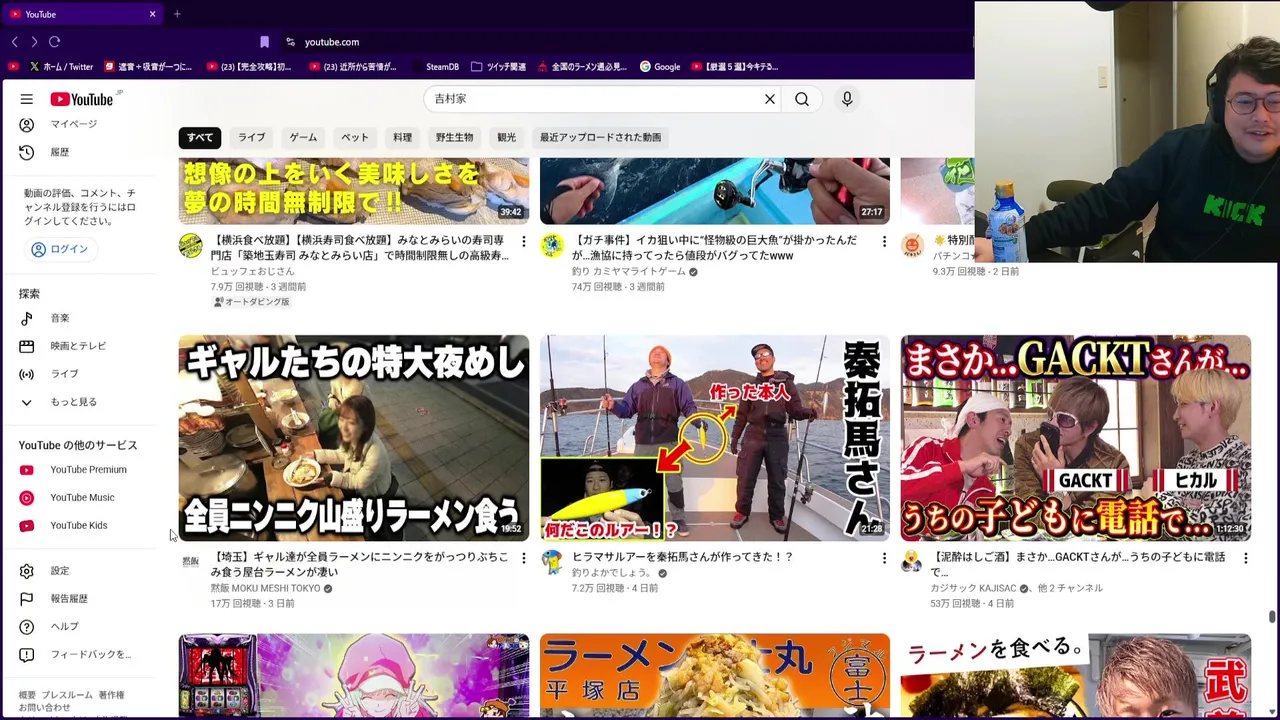Select the ゲーム filter chip
This screenshot has width=1280, height=720.
(303, 137)
